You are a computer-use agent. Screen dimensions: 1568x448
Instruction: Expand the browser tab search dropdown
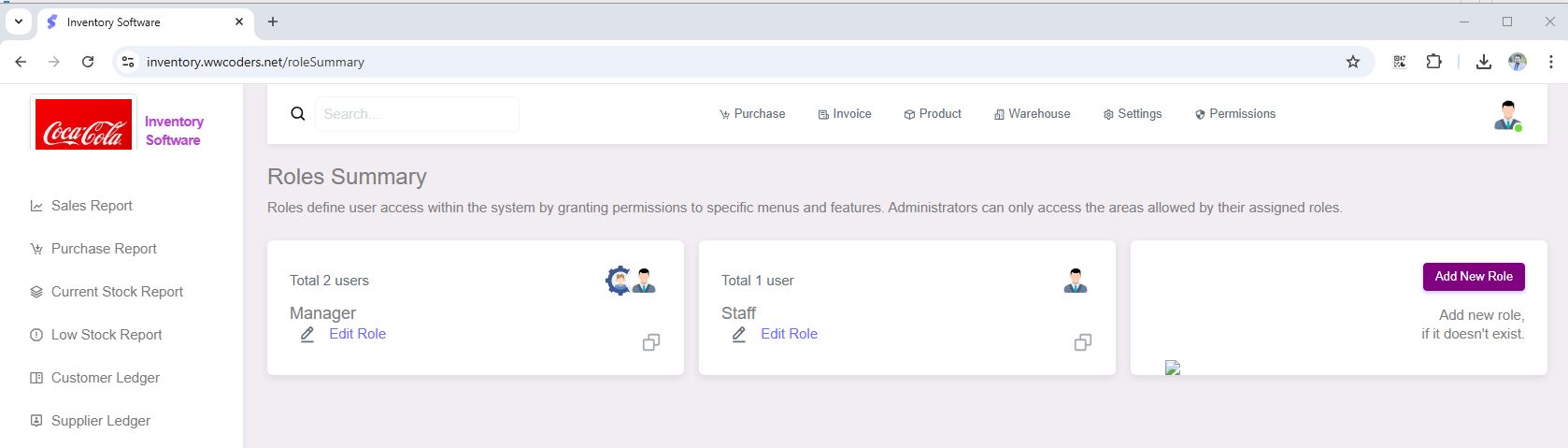click(x=18, y=22)
